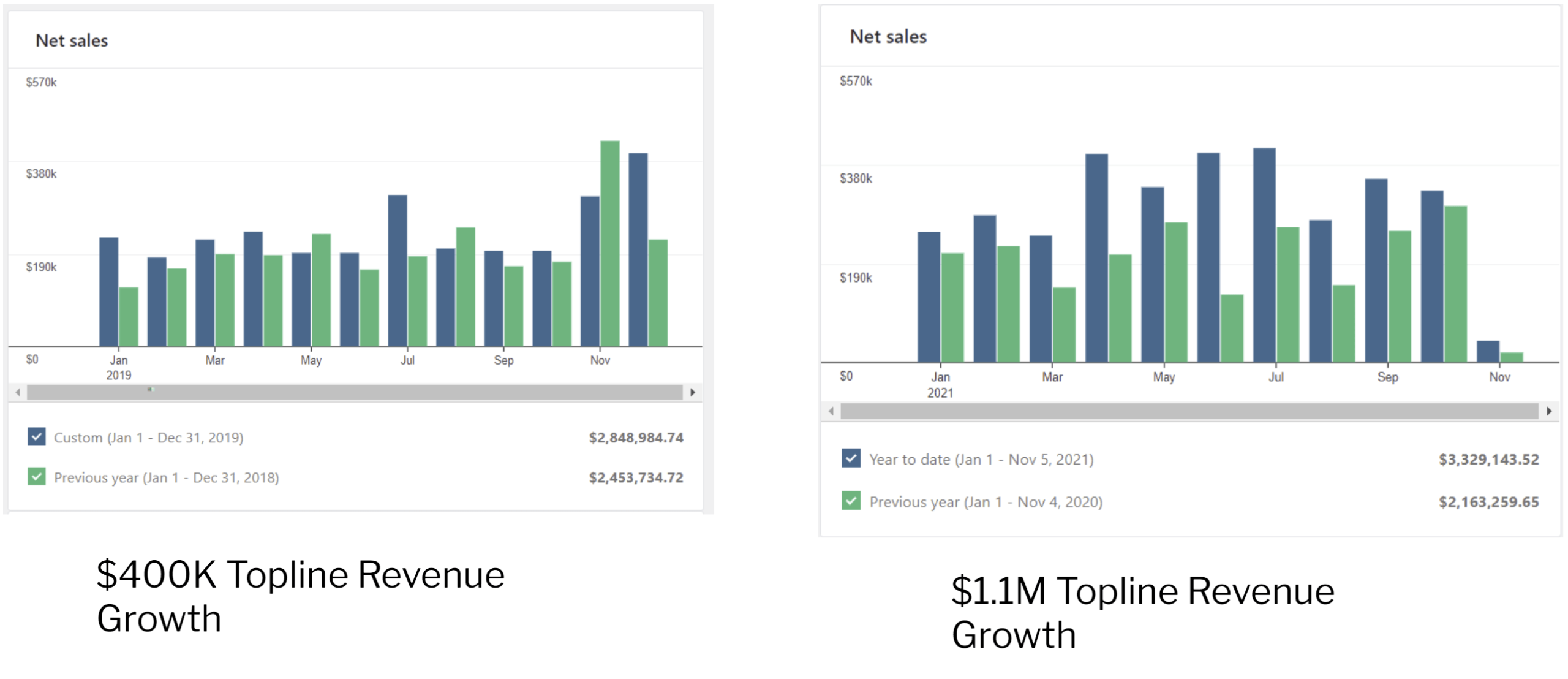
Task: Click left scroll arrow under 2021 chart
Action: tap(831, 411)
